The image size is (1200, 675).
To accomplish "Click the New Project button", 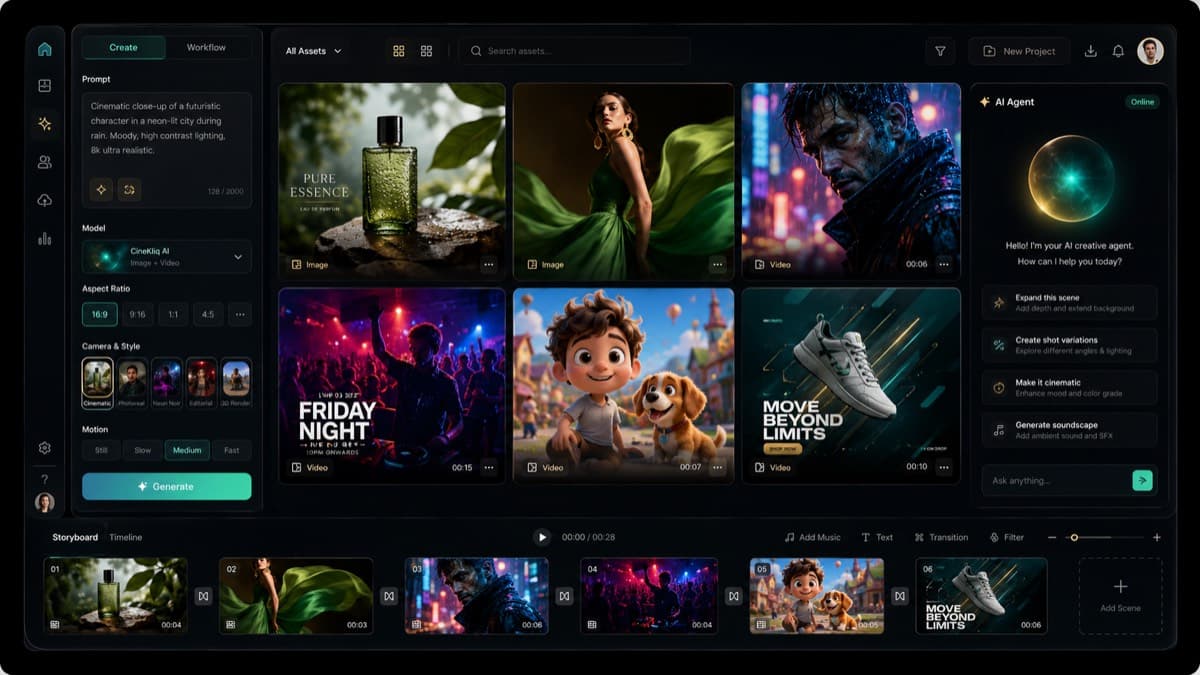I will [1019, 51].
